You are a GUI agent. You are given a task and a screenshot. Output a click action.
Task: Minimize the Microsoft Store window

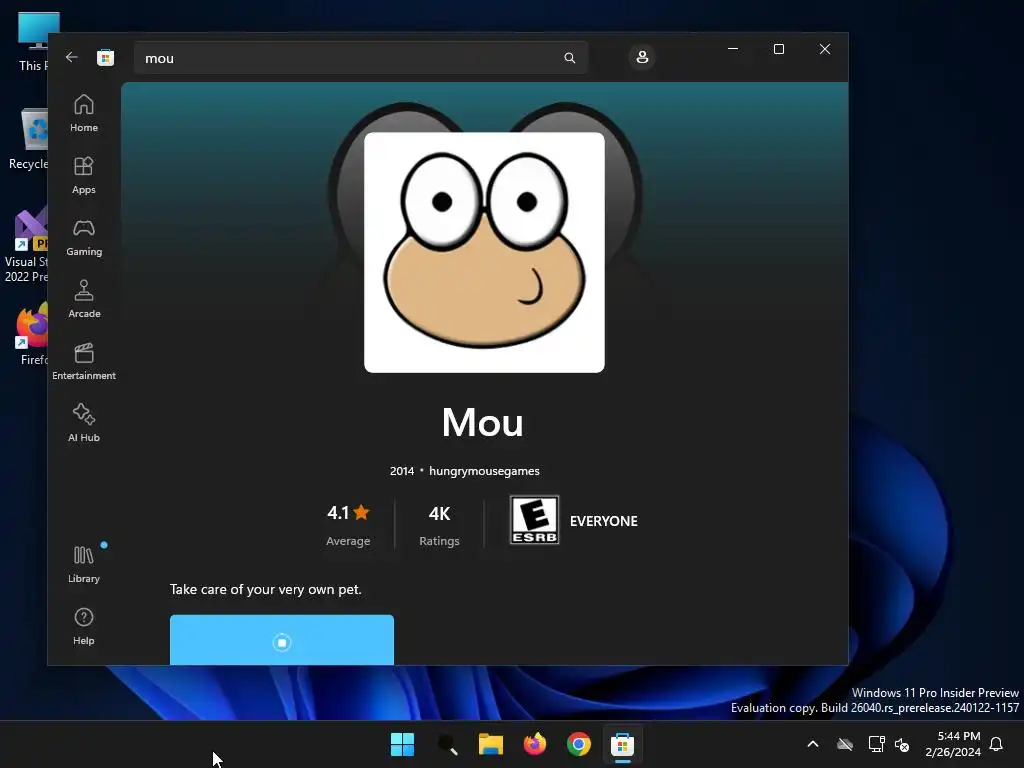pyautogui.click(x=733, y=49)
